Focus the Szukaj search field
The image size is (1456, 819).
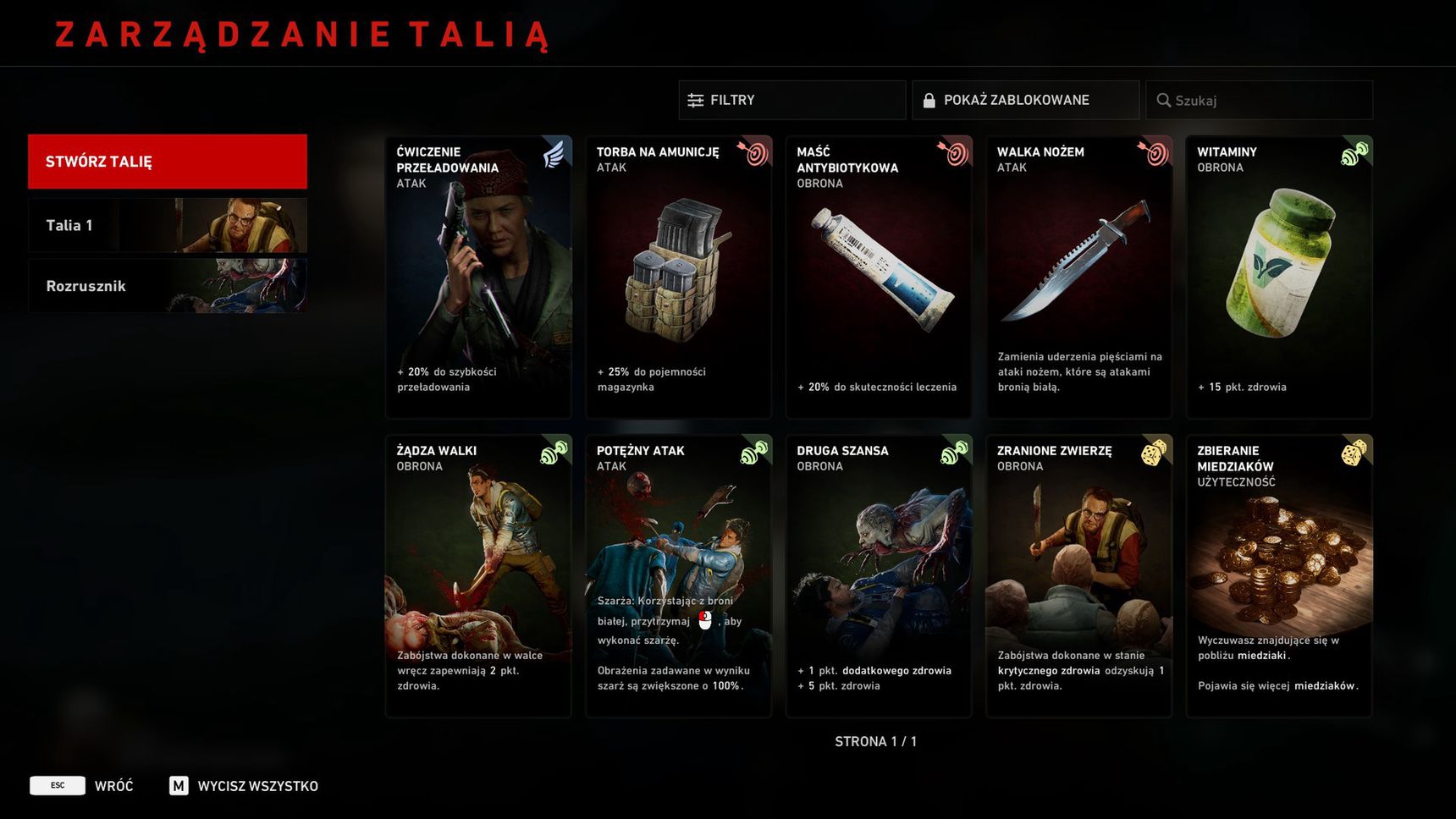coord(1260,101)
